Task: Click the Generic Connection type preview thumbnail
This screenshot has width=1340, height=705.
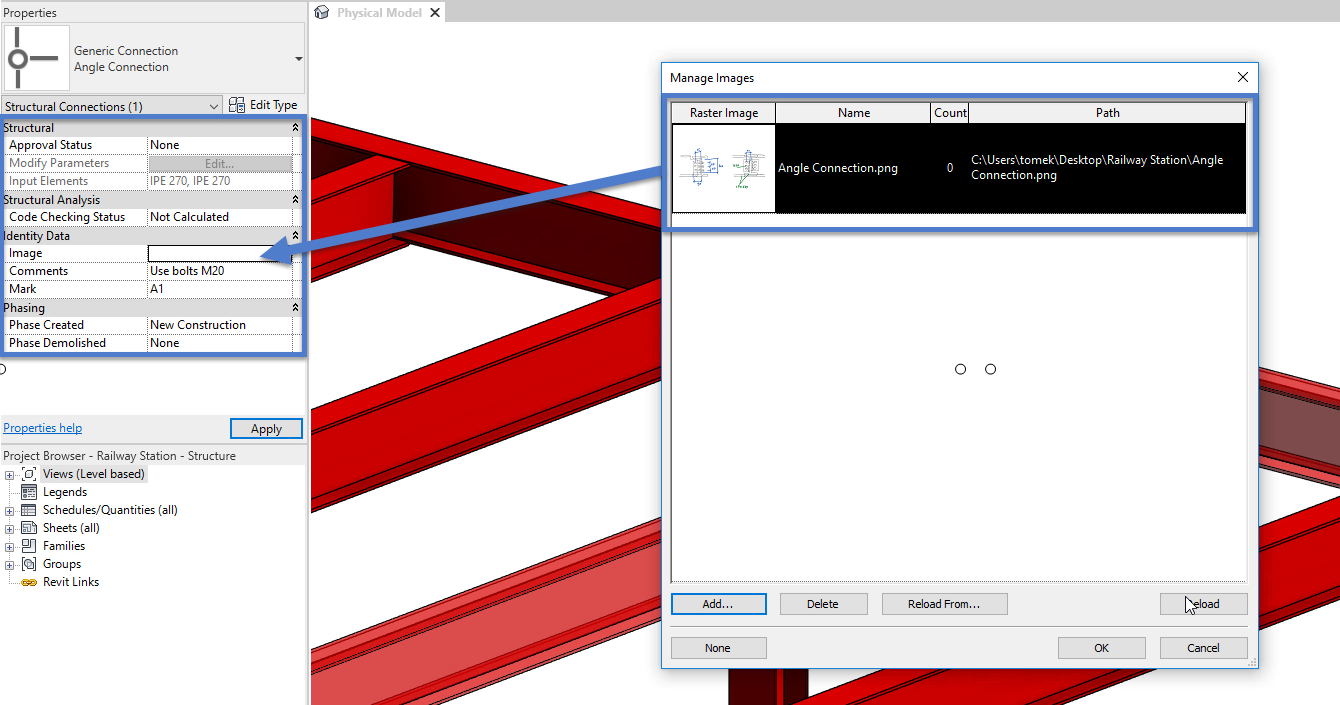Action: pos(37,59)
